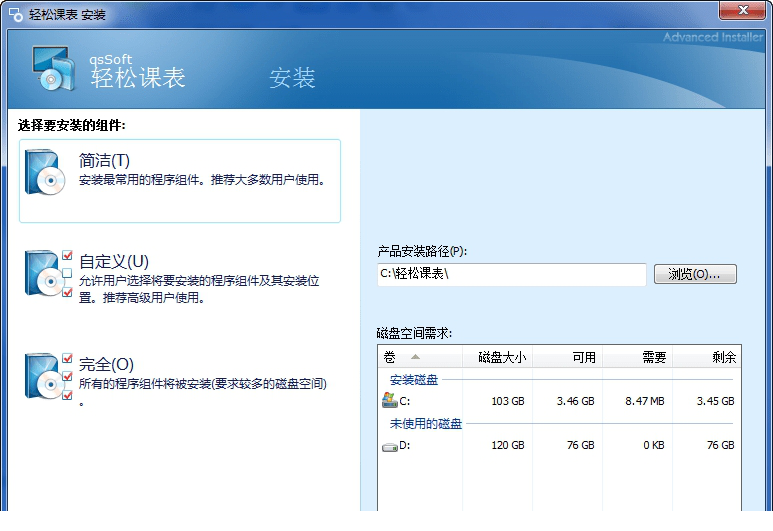The image size is (773, 531).
Task: Click the 3.45 GB remaining cell
Action: click(x=715, y=401)
